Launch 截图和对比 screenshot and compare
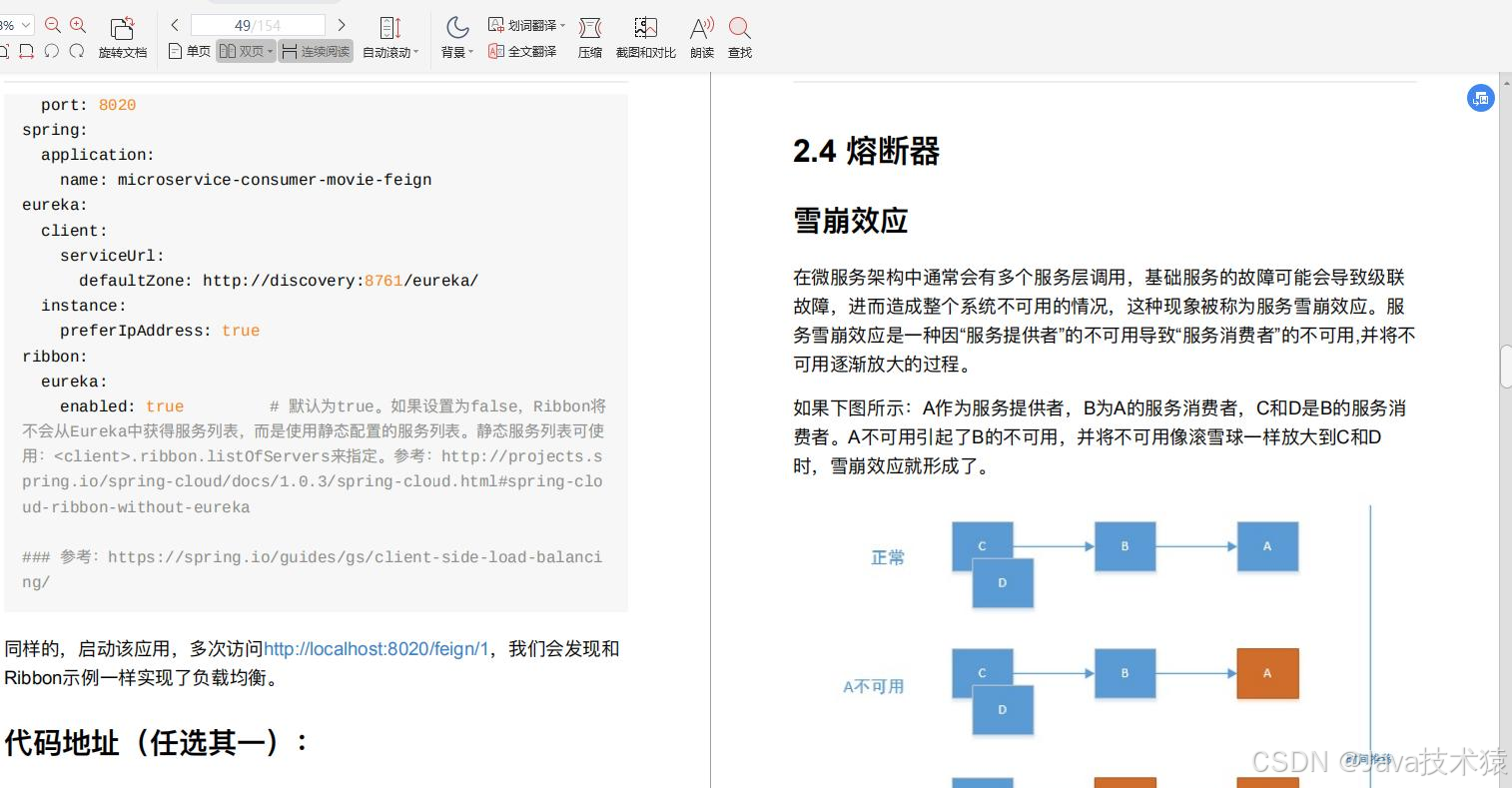This screenshot has width=1512, height=788. 645,37
